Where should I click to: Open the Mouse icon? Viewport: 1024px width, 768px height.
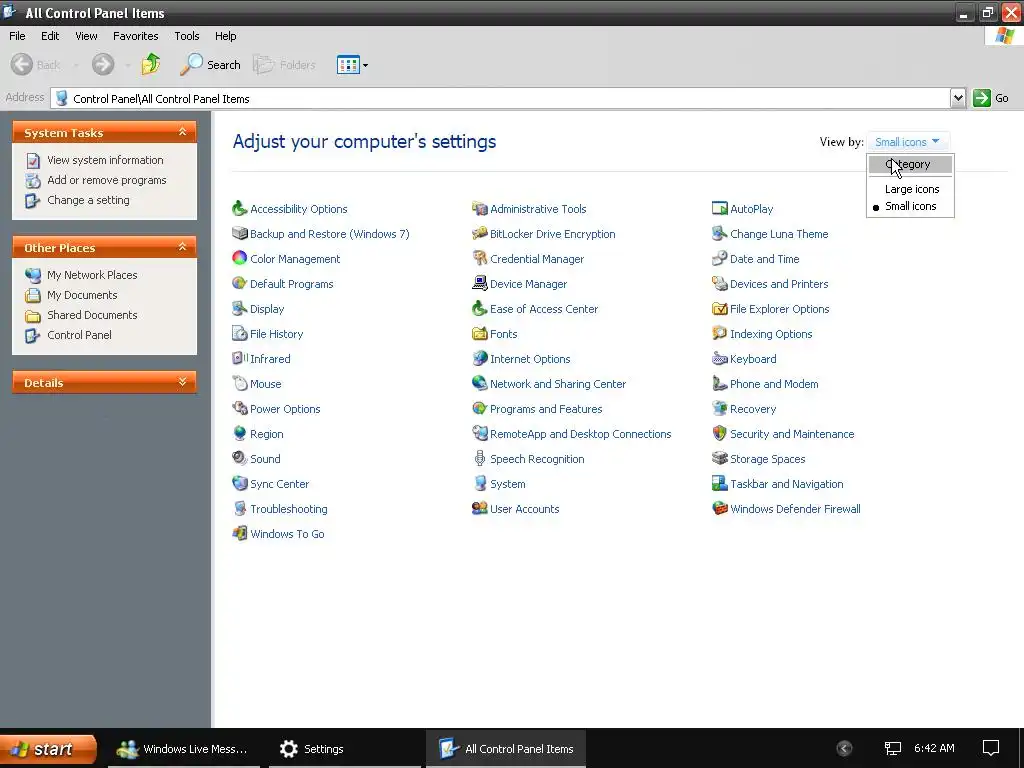point(240,384)
